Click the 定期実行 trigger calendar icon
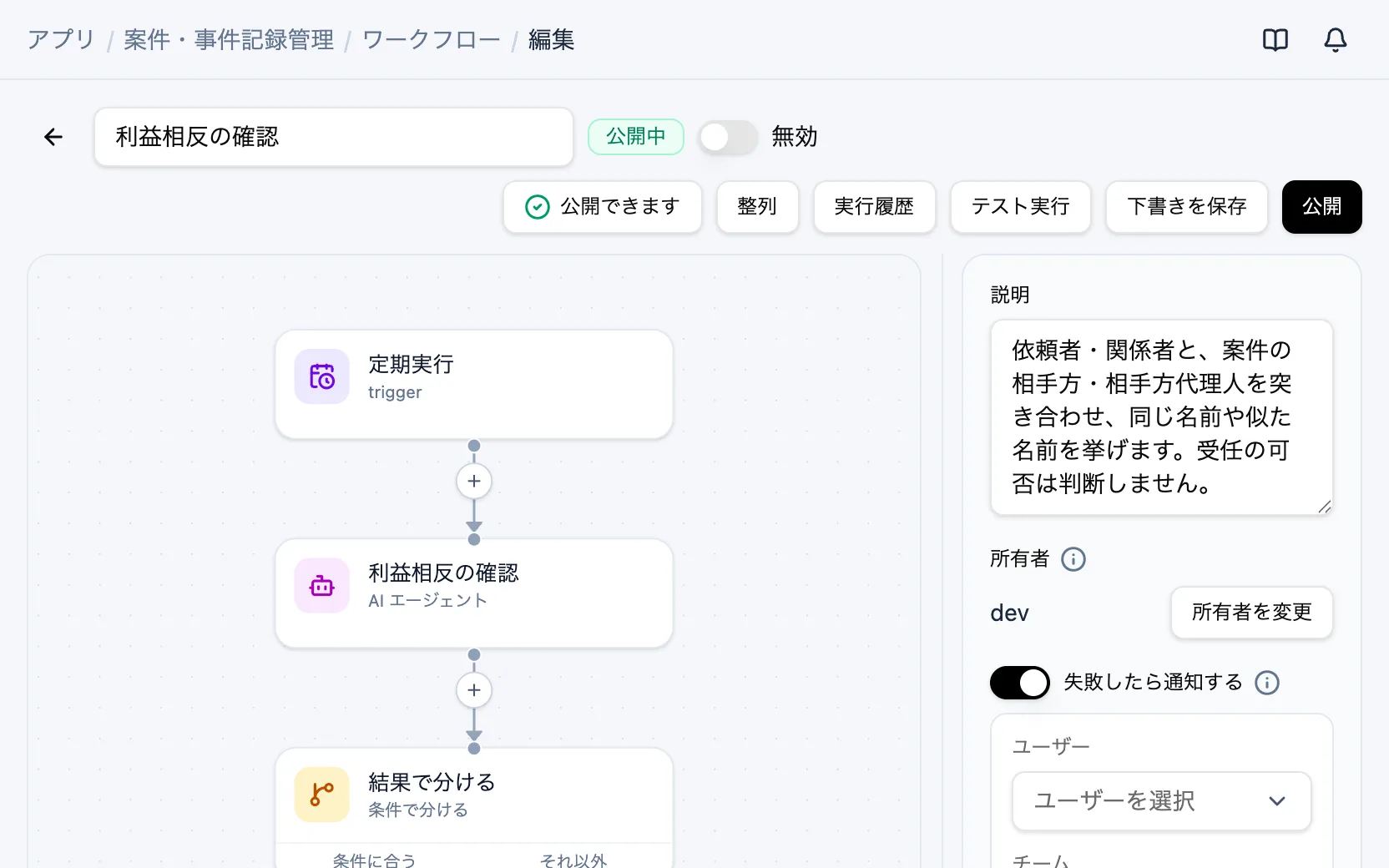 322,376
